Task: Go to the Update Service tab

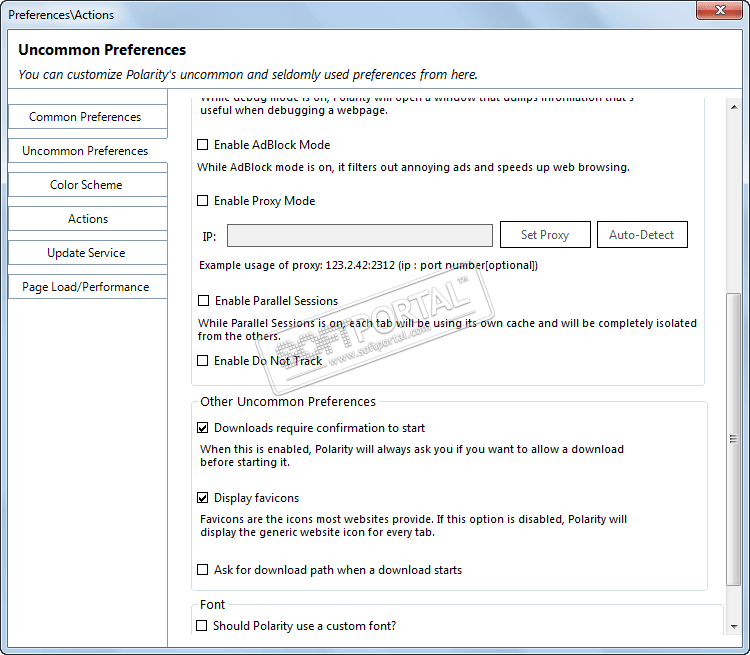Action: (88, 253)
